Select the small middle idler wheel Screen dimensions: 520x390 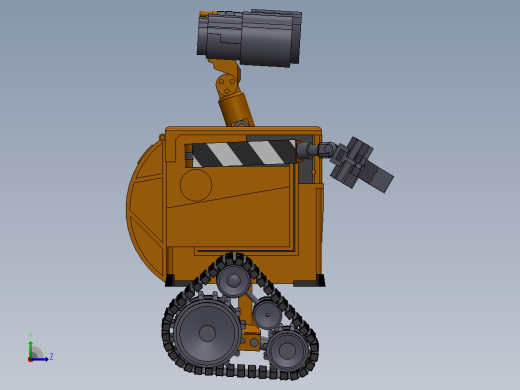267,314
